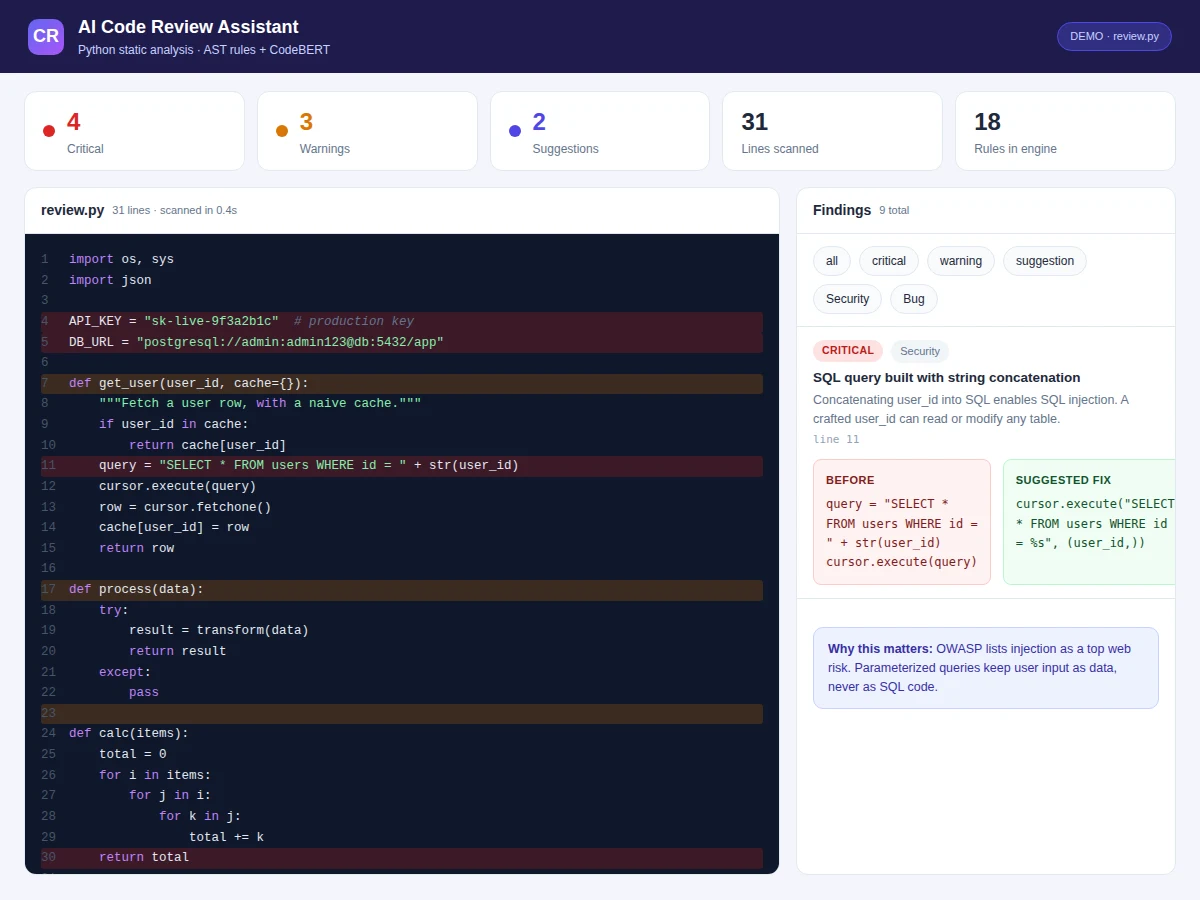Toggle the 'warning' filter chip
Viewport: 1200px width, 900px height.
[x=961, y=261]
